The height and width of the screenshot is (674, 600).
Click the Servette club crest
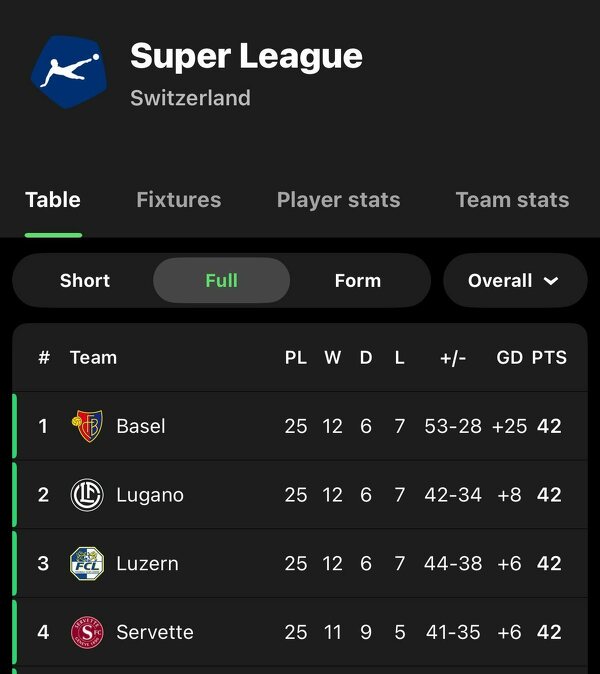pyautogui.click(x=87, y=633)
